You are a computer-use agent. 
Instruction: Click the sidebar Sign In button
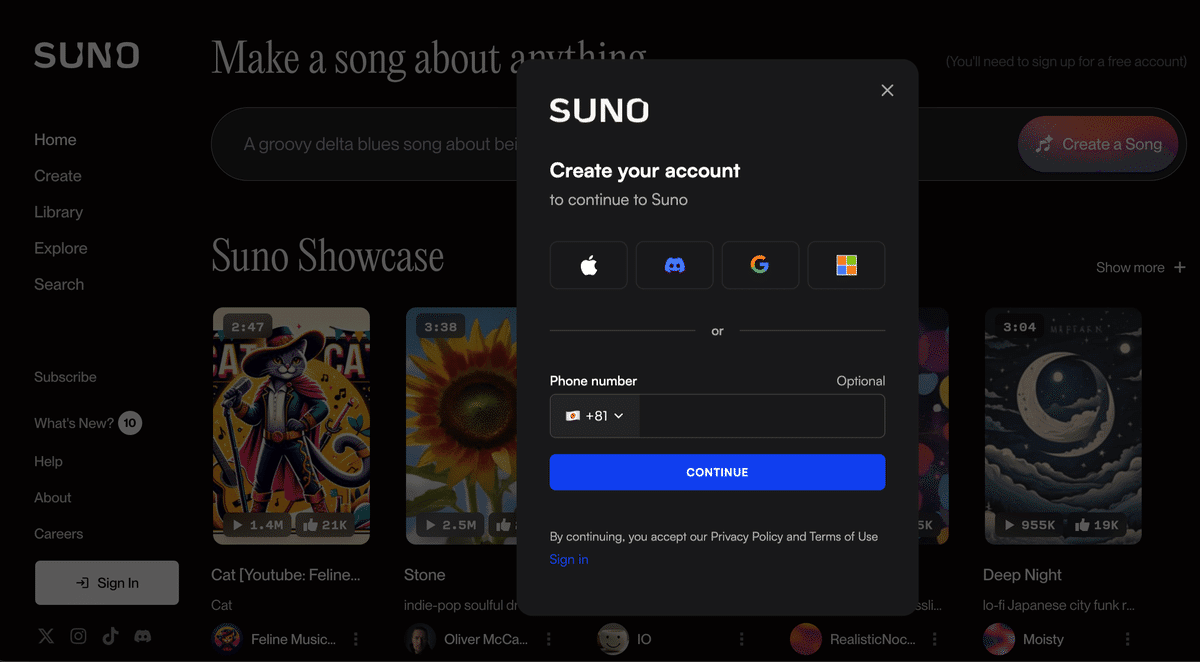(x=107, y=583)
